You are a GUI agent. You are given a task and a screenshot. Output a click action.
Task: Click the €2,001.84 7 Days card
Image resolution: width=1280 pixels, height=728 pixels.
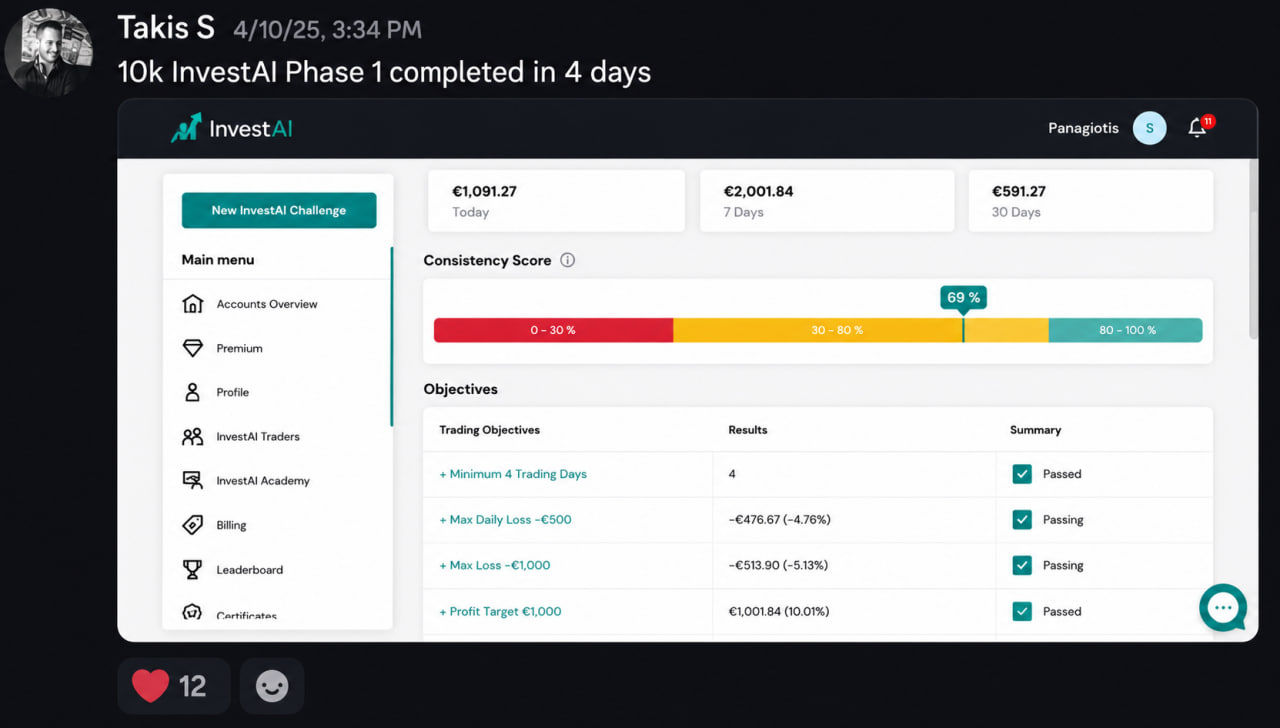click(826, 201)
